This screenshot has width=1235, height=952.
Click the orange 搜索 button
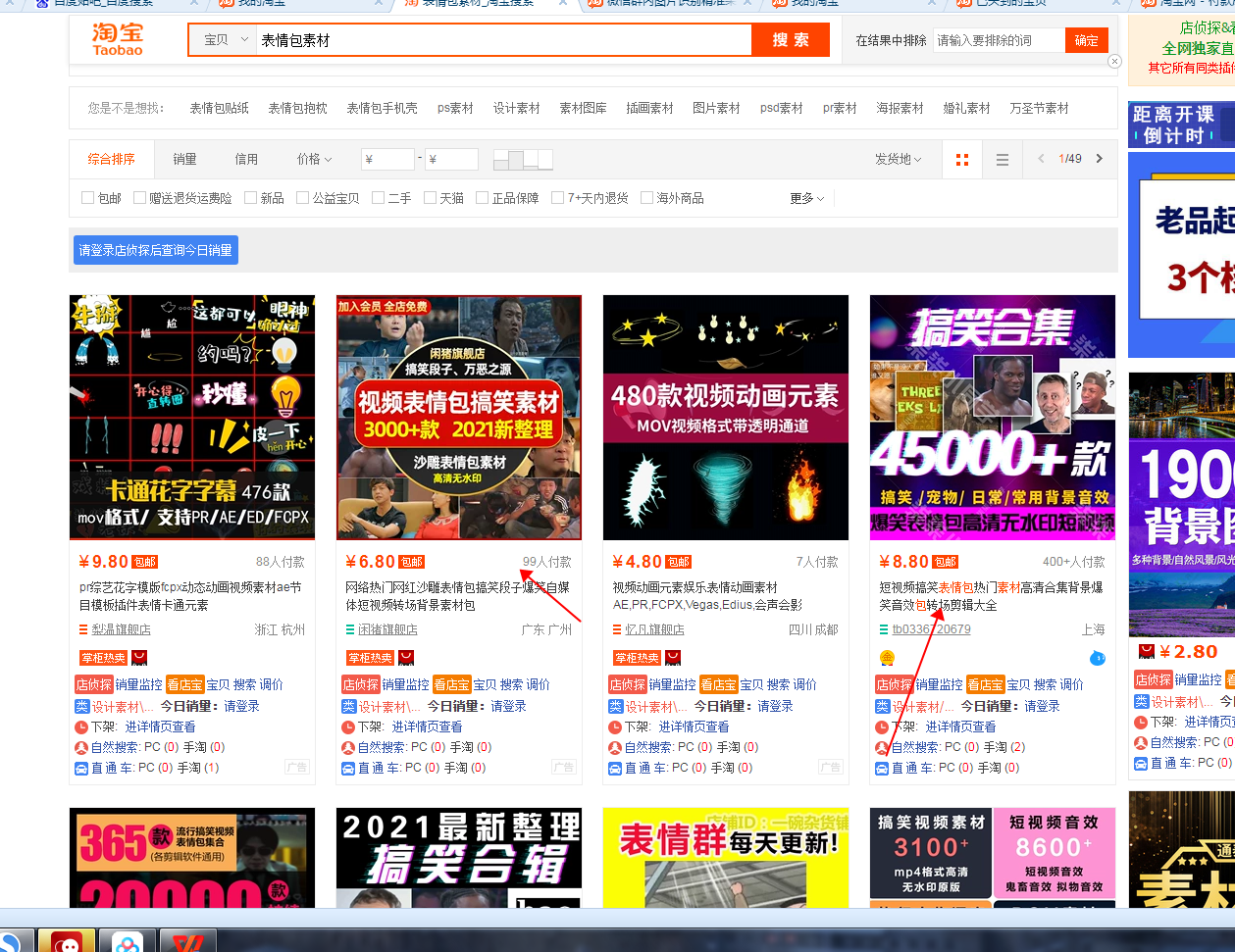791,40
